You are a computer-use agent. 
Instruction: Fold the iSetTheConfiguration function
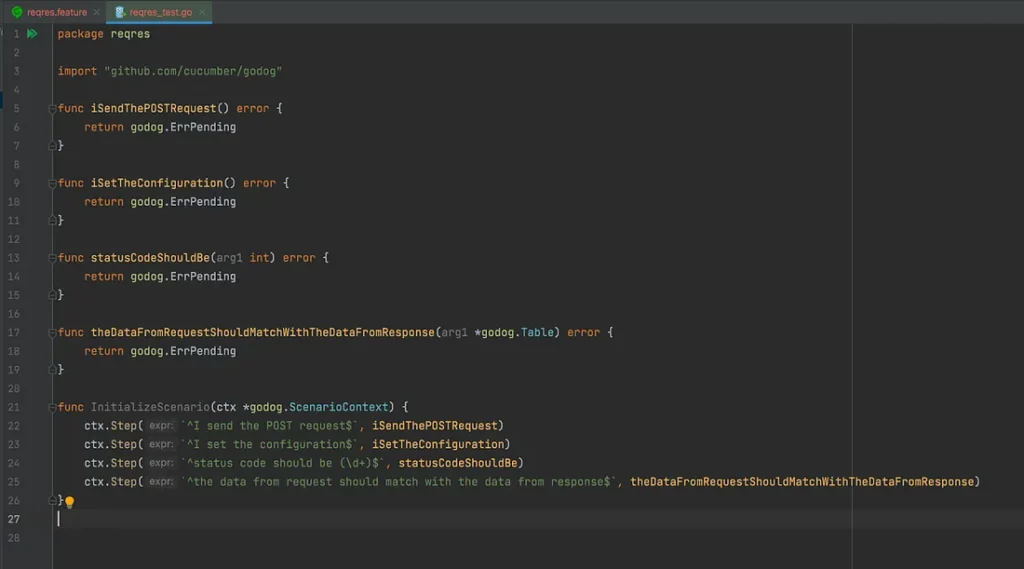(x=52, y=184)
